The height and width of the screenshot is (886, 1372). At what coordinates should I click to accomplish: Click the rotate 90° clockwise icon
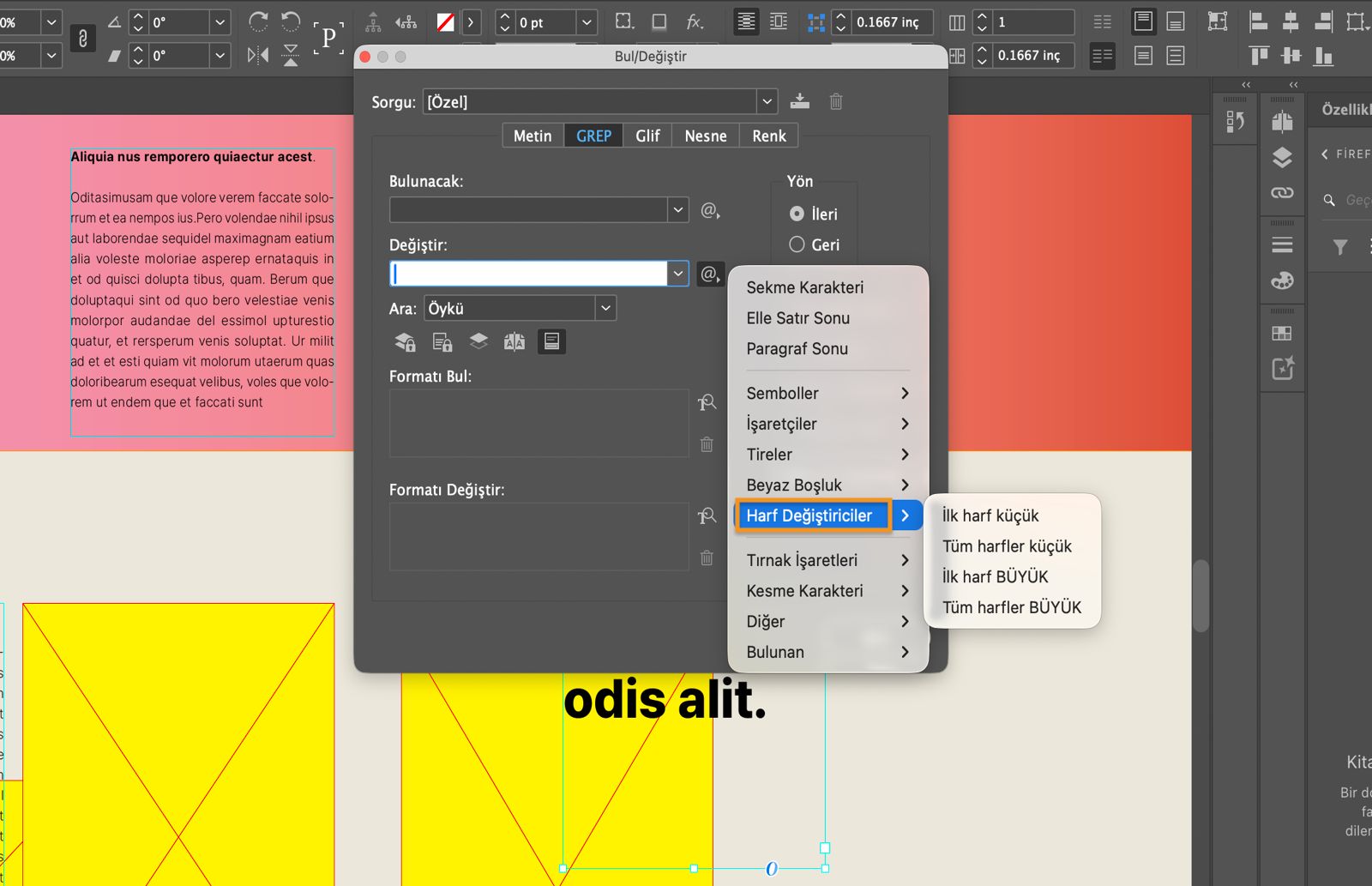pyautogui.click(x=258, y=21)
